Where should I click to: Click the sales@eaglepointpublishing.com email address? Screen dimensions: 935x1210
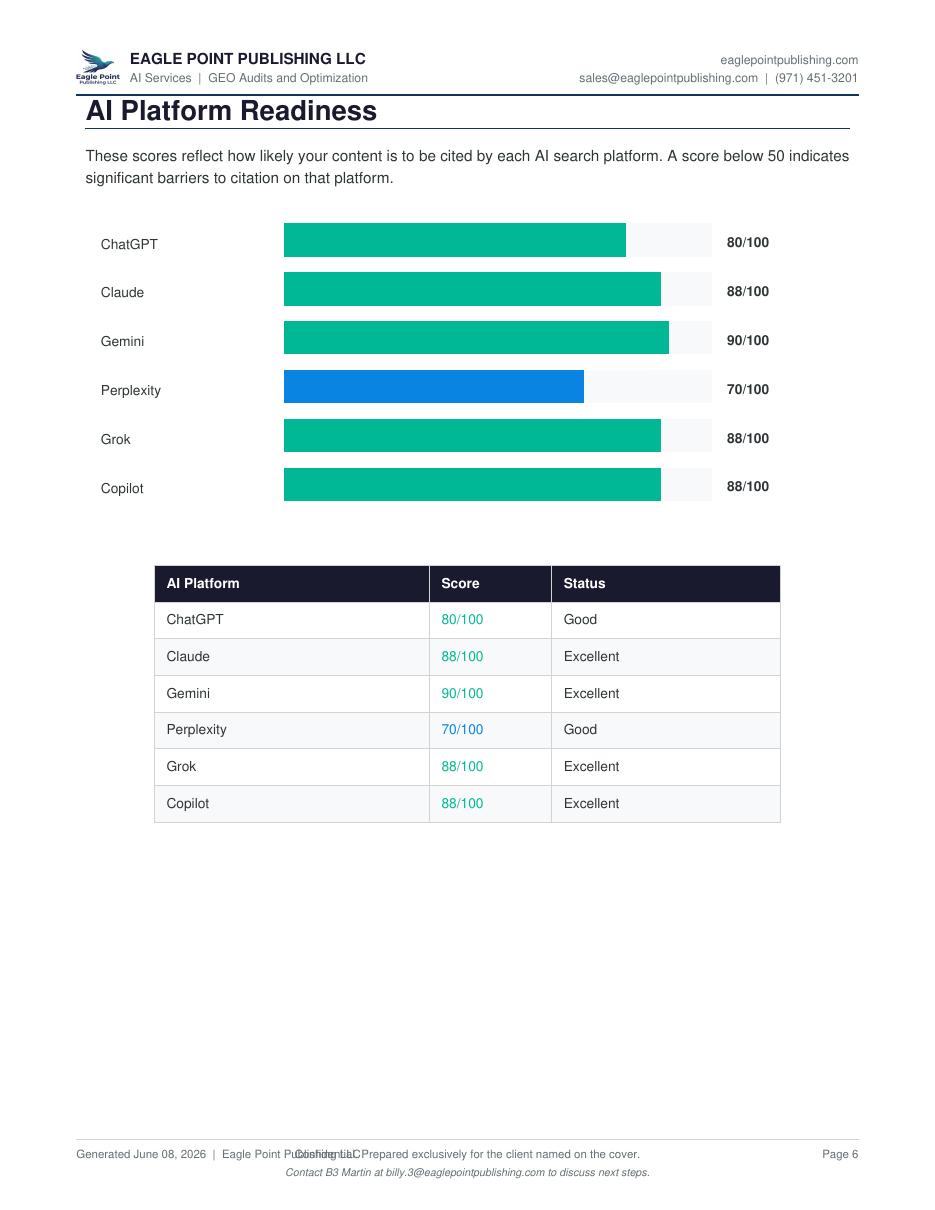[x=668, y=78]
